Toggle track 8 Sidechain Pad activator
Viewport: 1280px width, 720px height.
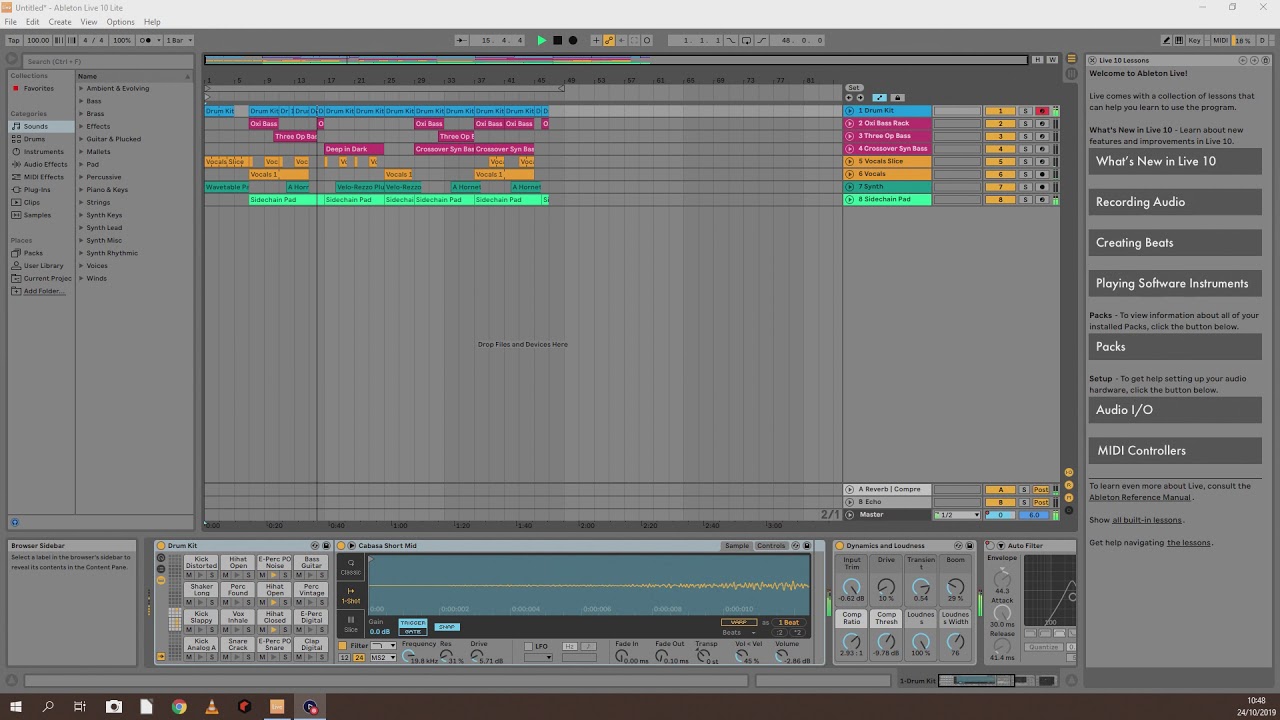click(1000, 199)
